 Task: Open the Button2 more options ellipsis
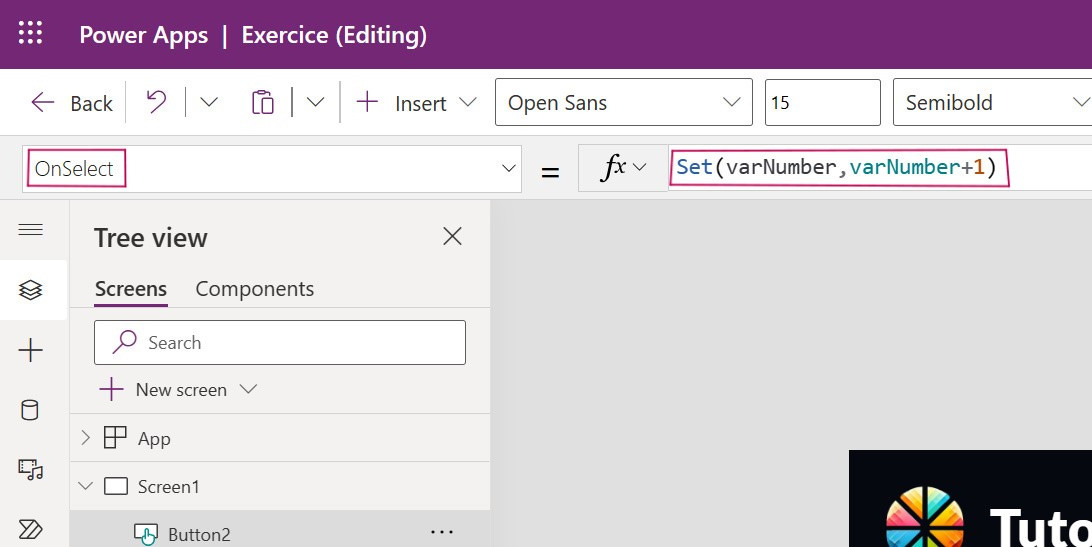442,532
